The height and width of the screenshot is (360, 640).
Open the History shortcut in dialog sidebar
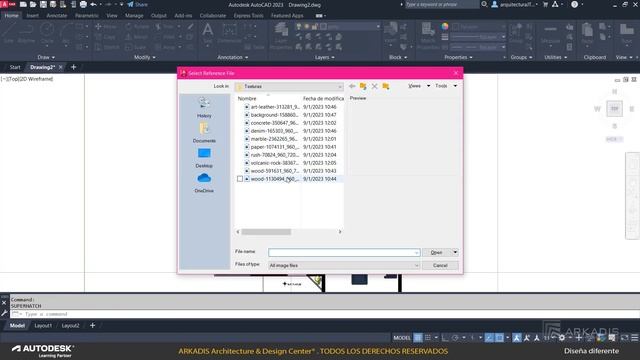click(204, 107)
